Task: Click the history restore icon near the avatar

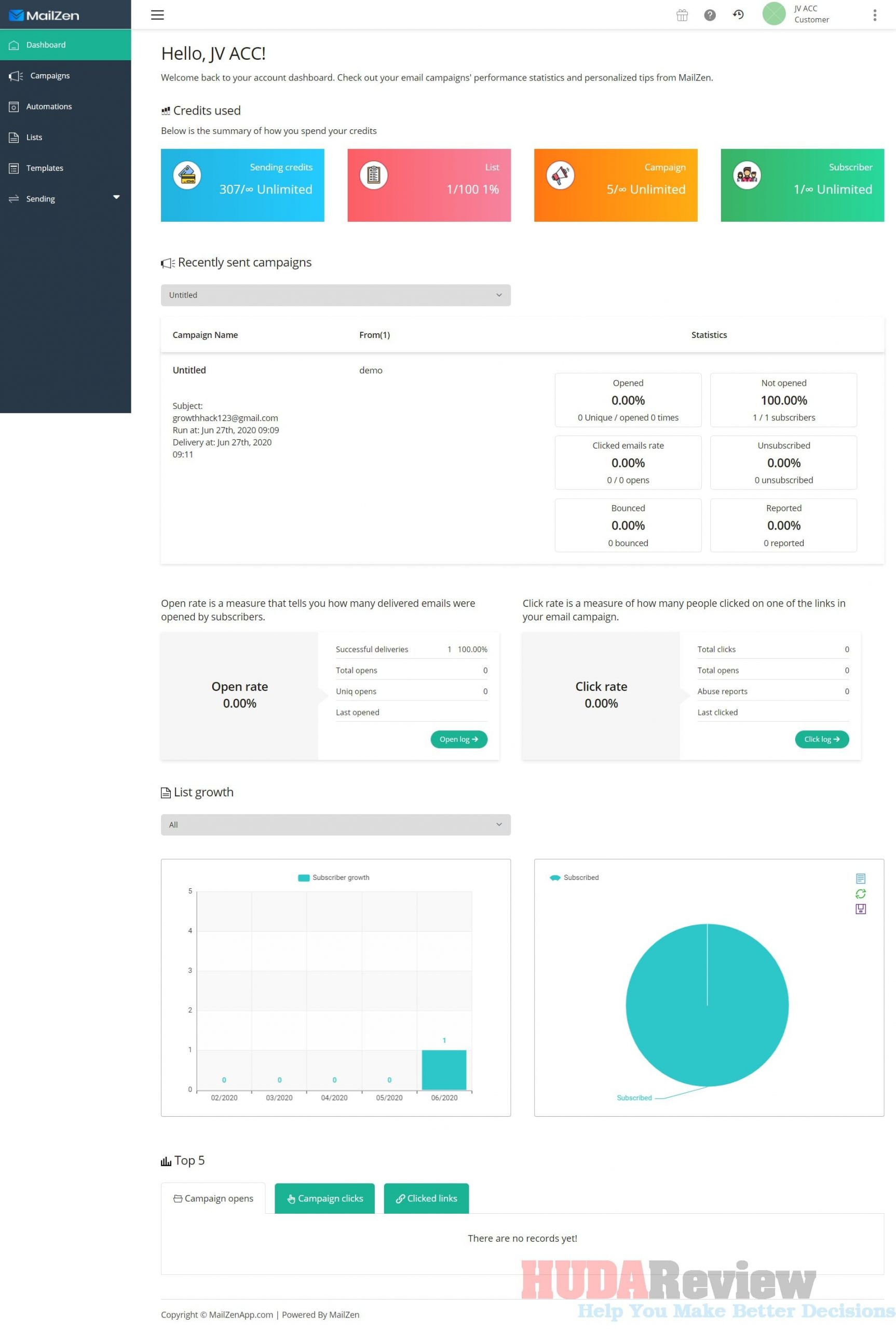Action: [x=738, y=15]
